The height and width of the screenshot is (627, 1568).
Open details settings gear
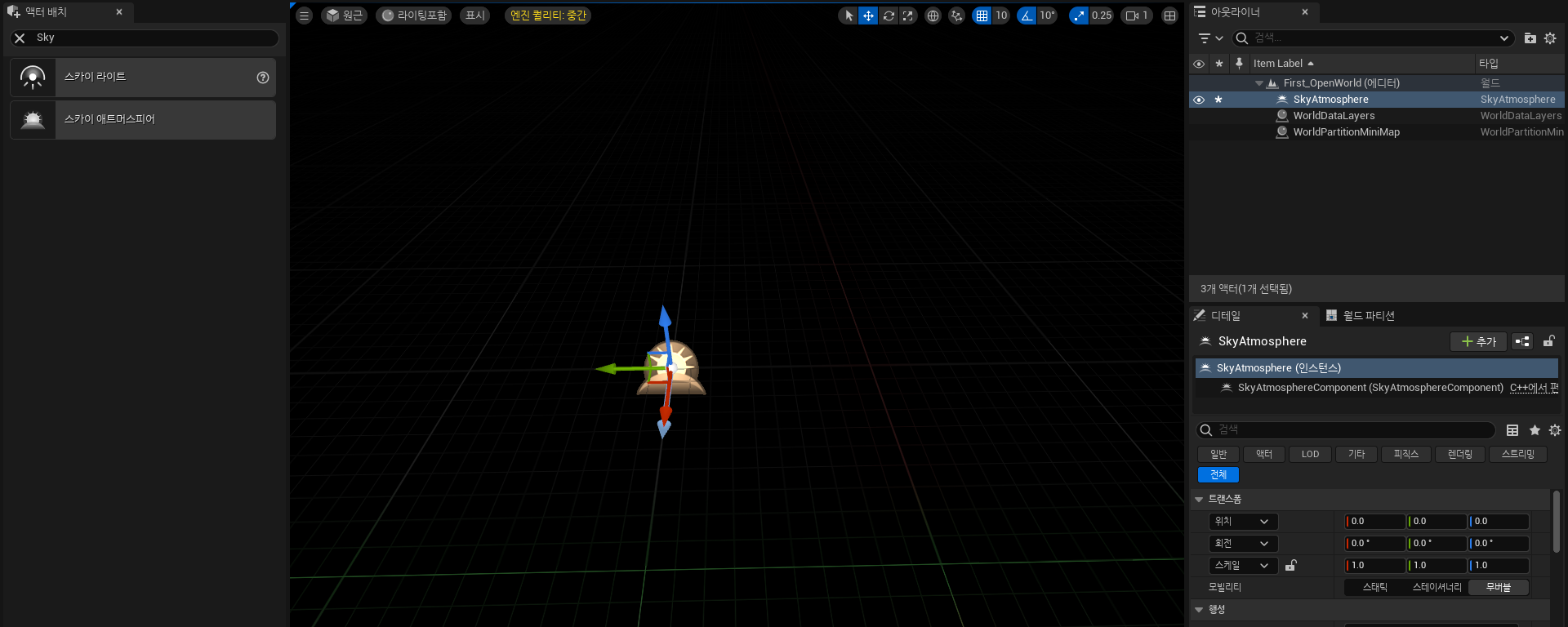[x=1555, y=430]
